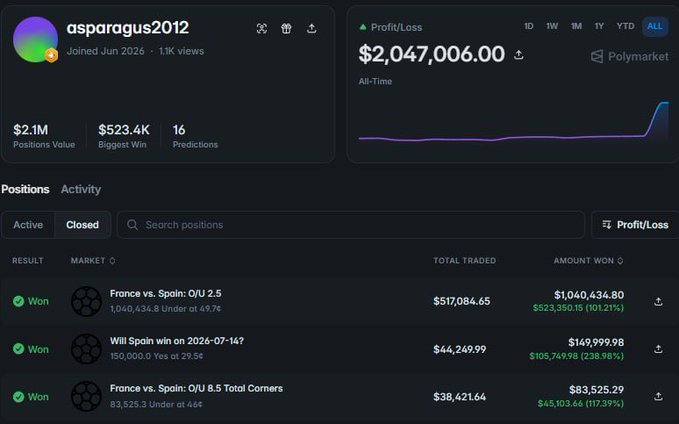The image size is (679, 424).
Task: Click 83,525.3 Under at 46¢ detail
Action: tap(156, 404)
